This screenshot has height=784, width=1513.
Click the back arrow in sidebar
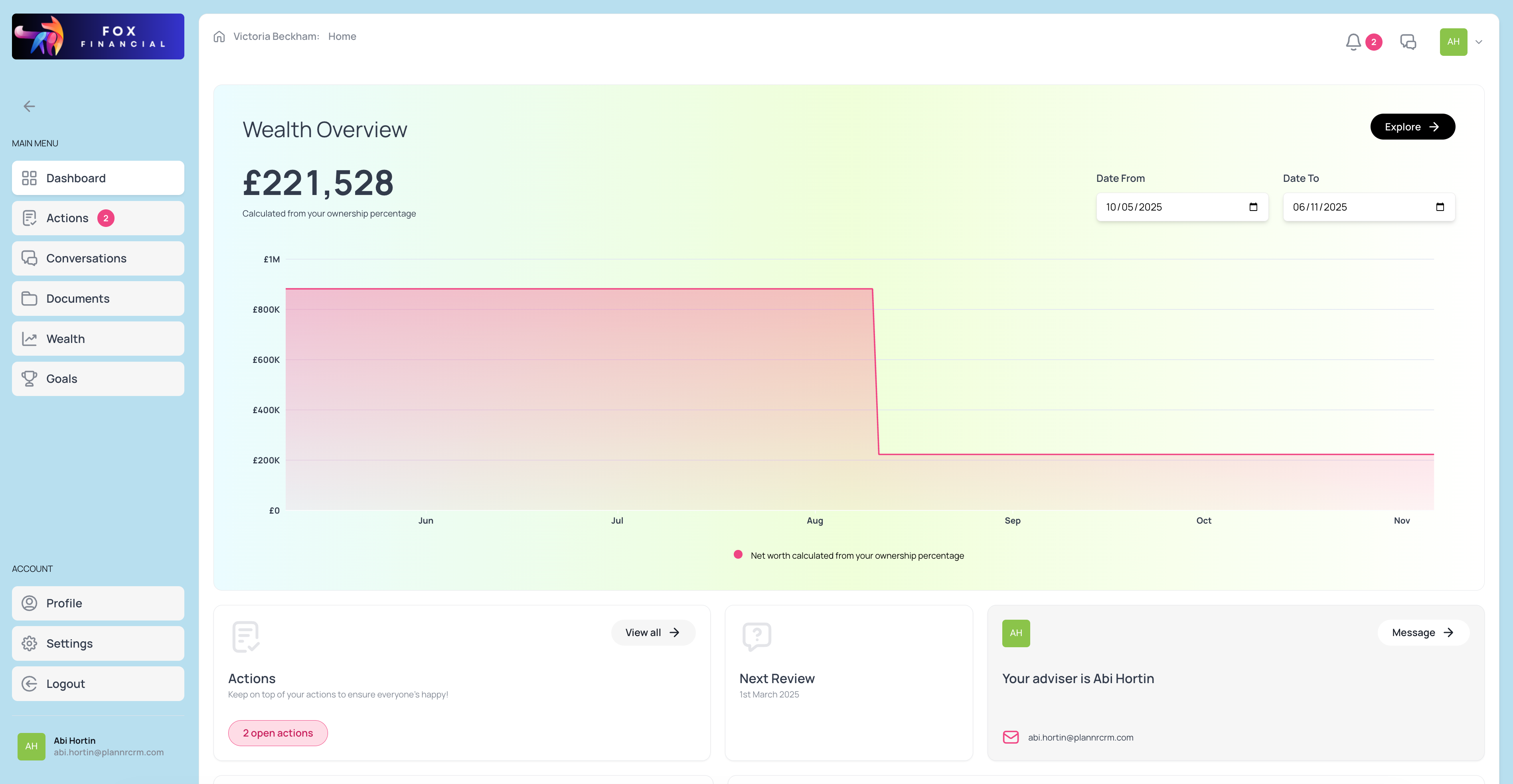coord(29,106)
